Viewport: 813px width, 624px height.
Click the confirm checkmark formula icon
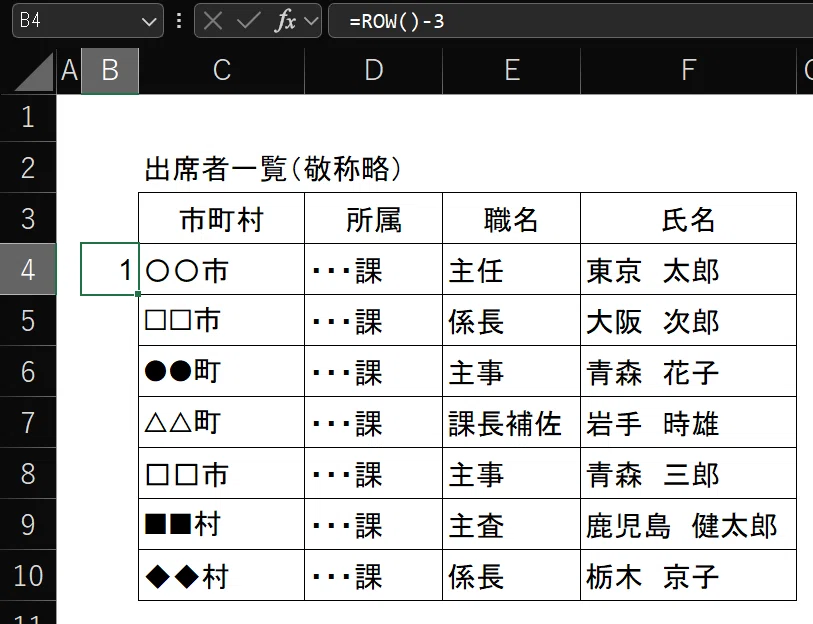click(x=248, y=21)
